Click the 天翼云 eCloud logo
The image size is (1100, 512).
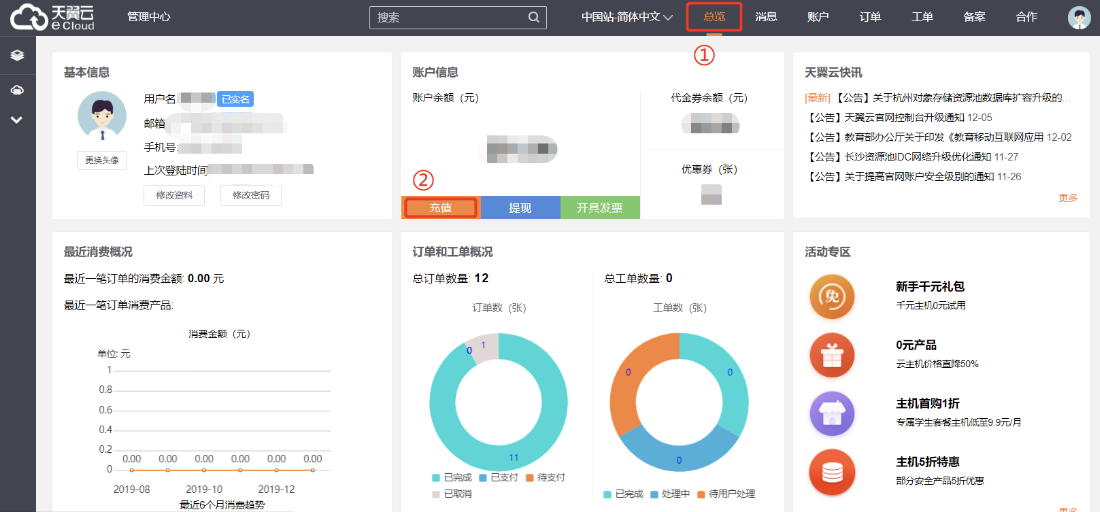[x=52, y=17]
